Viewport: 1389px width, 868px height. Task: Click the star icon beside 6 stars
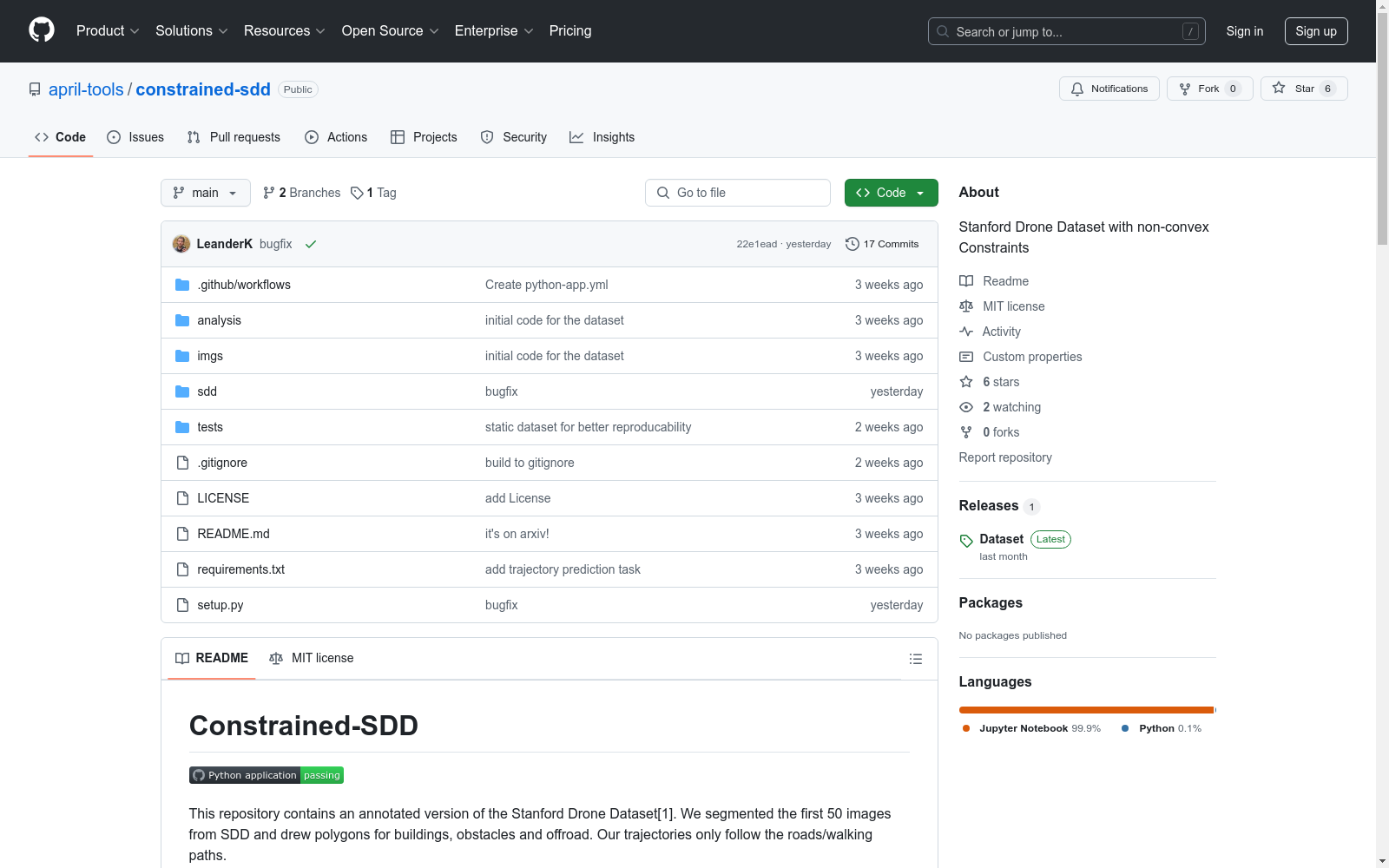coord(966,382)
